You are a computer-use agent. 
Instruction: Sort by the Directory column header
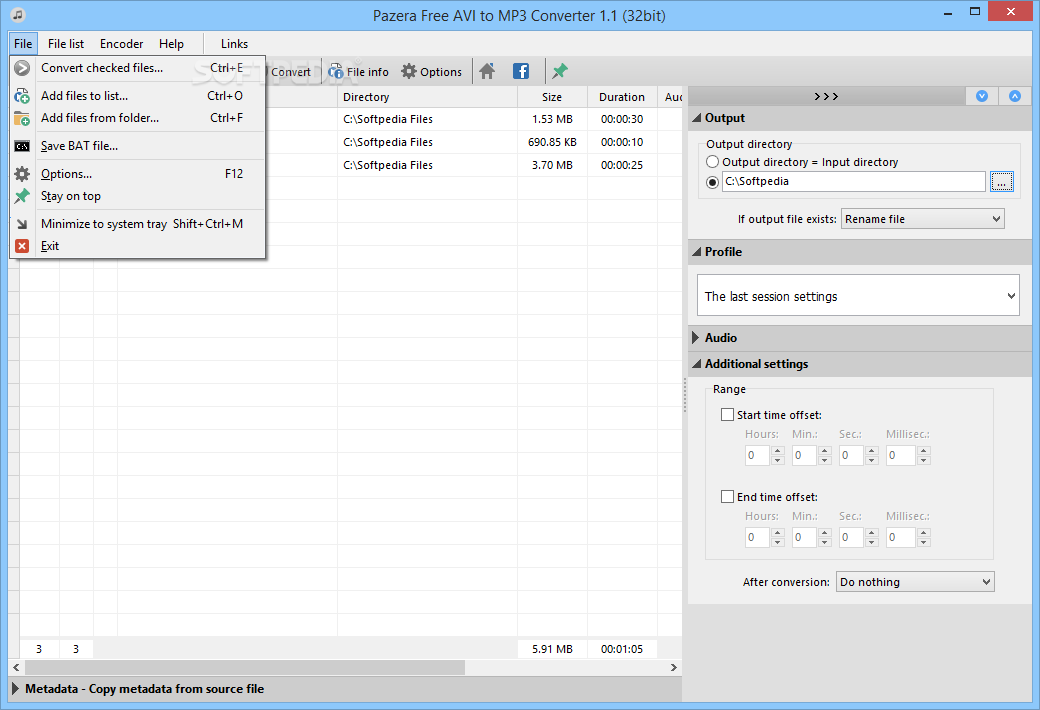click(427, 97)
